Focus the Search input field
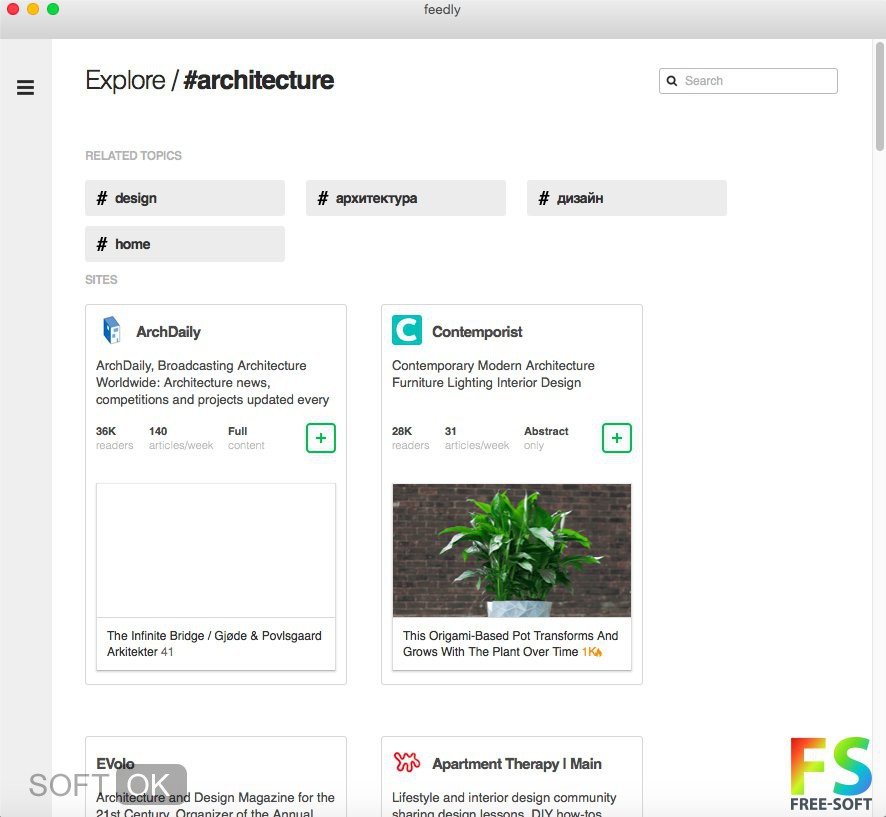Screen dimensions: 886x817 [x=748, y=81]
